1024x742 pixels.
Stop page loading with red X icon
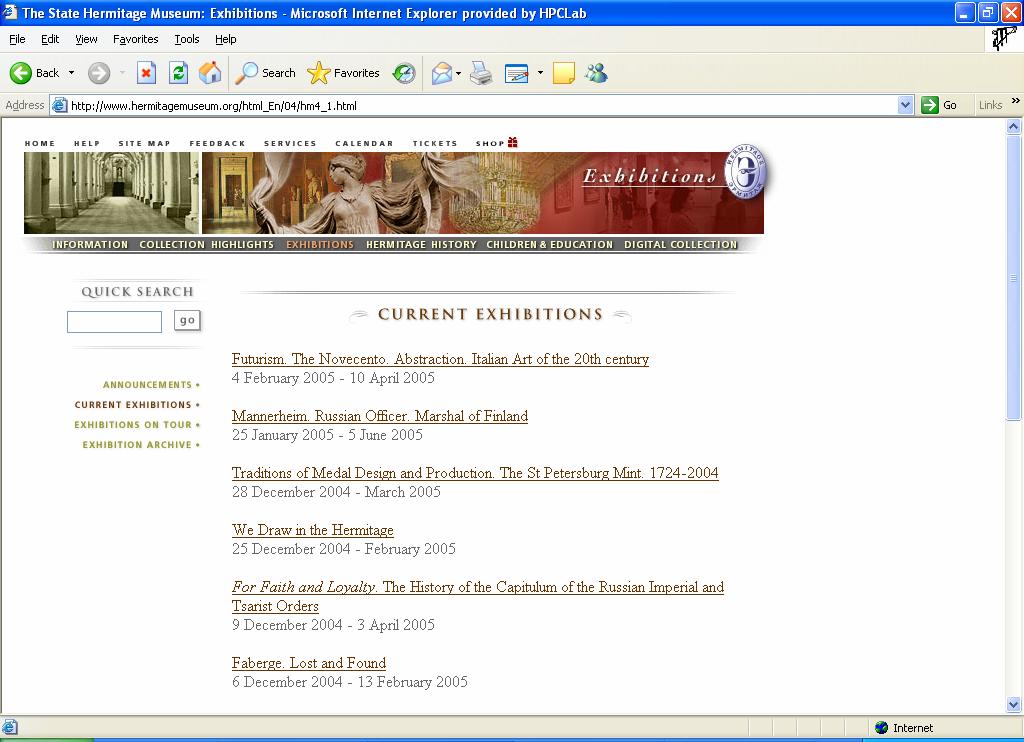tap(146, 73)
